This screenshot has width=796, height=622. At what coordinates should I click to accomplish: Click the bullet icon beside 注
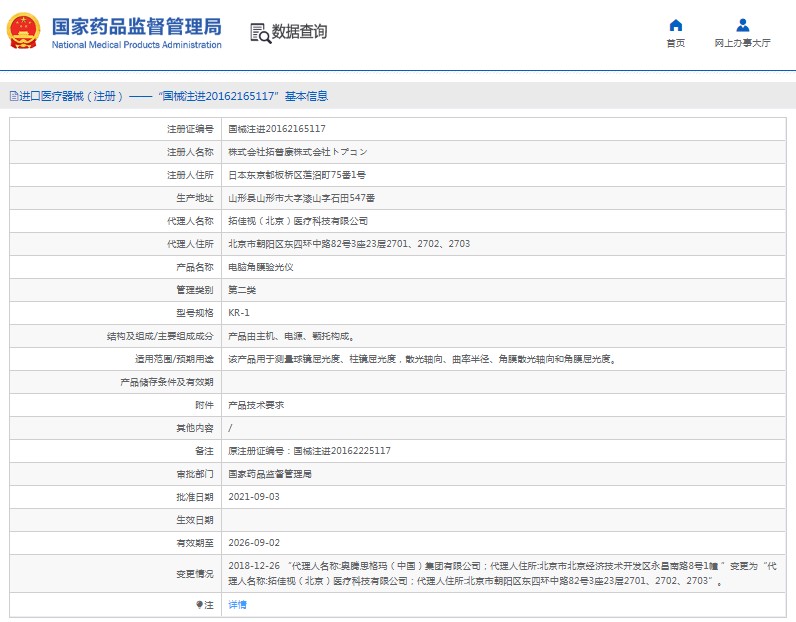tap(200, 605)
